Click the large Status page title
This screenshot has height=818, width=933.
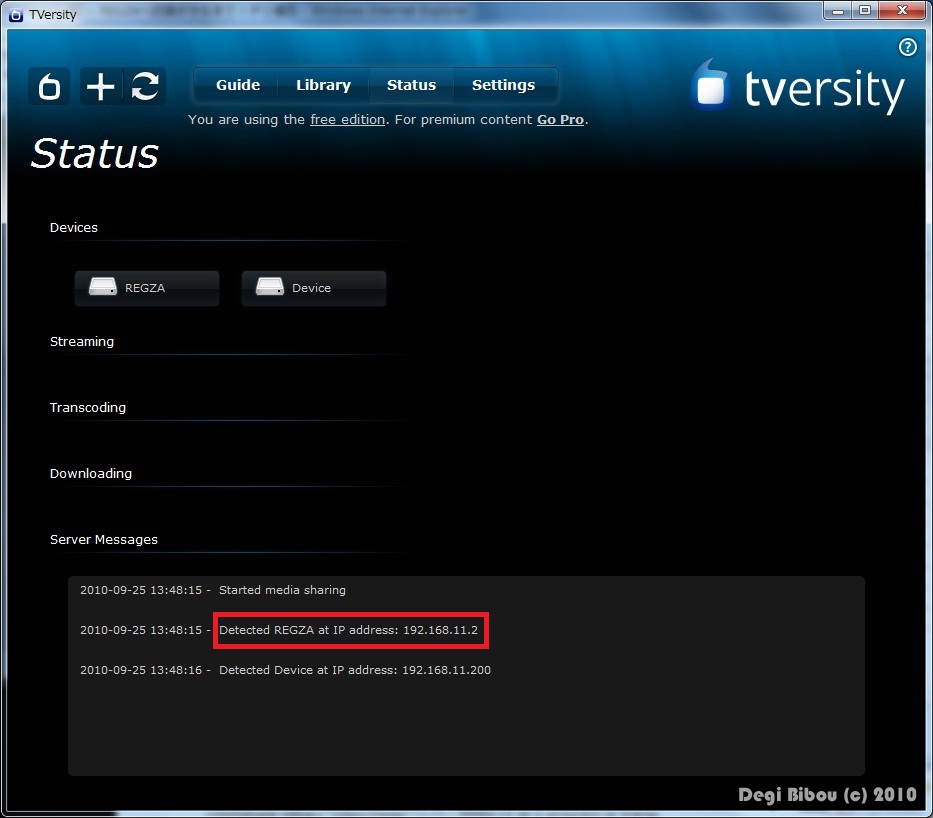pyautogui.click(x=95, y=153)
